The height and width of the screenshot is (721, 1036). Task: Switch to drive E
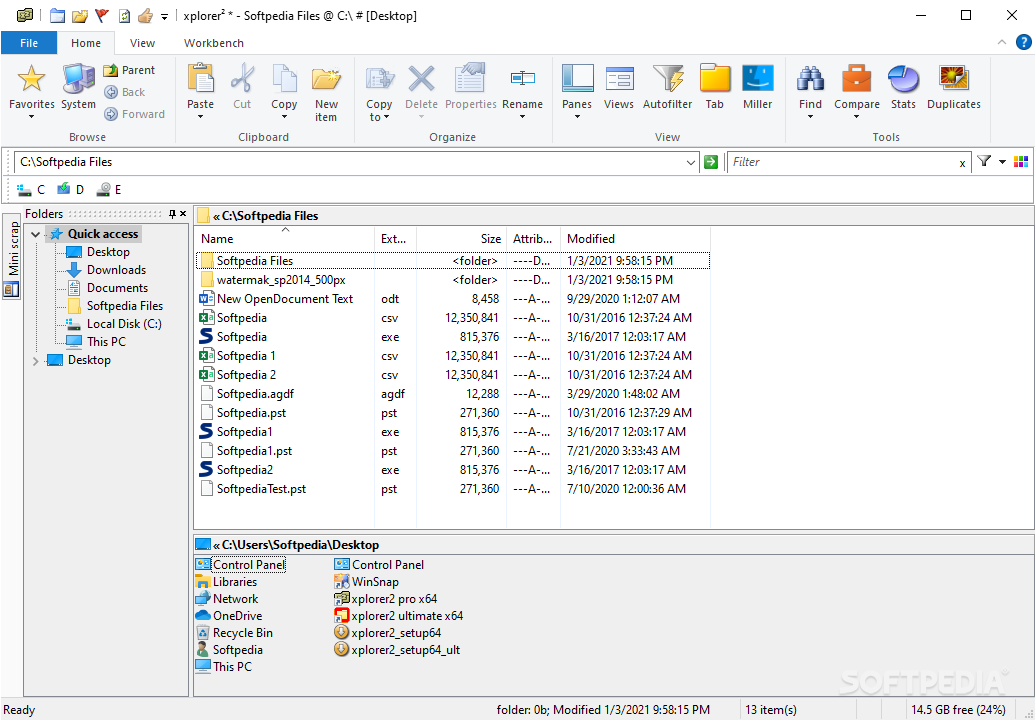coord(108,190)
